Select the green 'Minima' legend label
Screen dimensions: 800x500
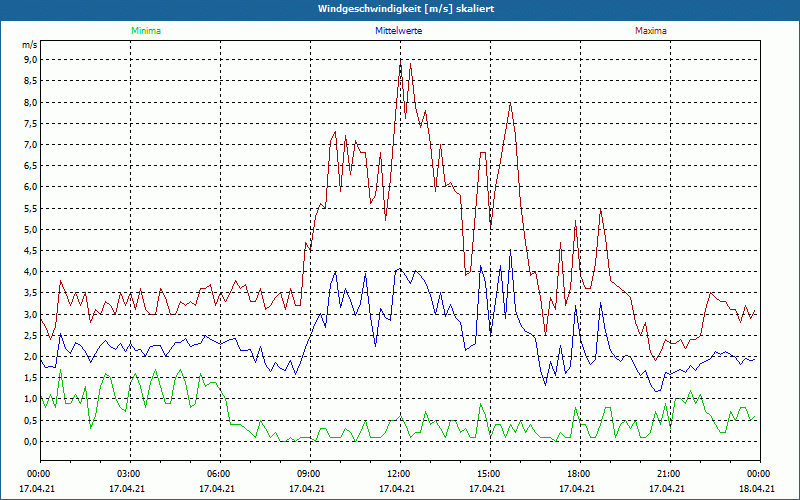coord(146,31)
